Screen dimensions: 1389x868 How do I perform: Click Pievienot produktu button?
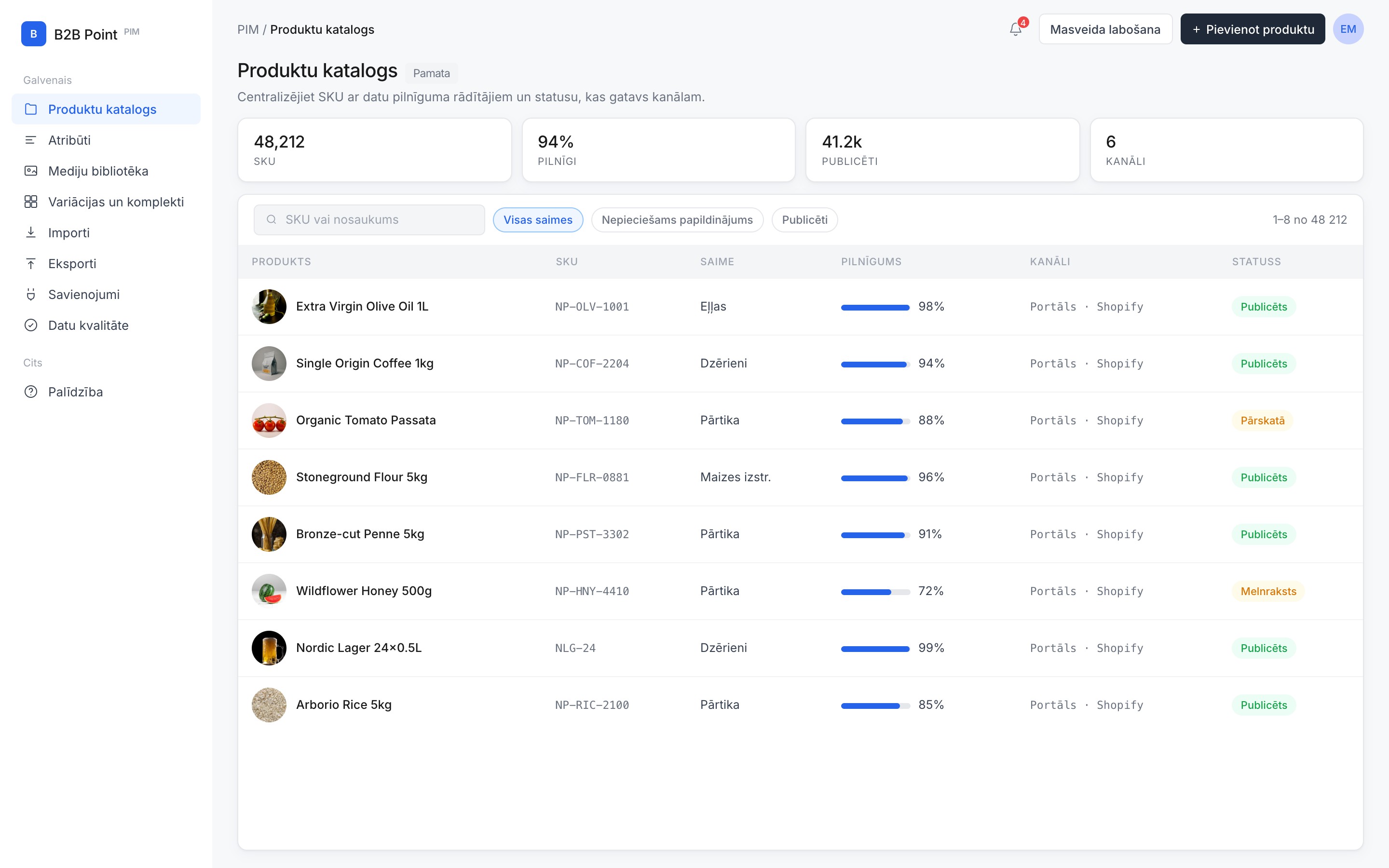click(1253, 29)
